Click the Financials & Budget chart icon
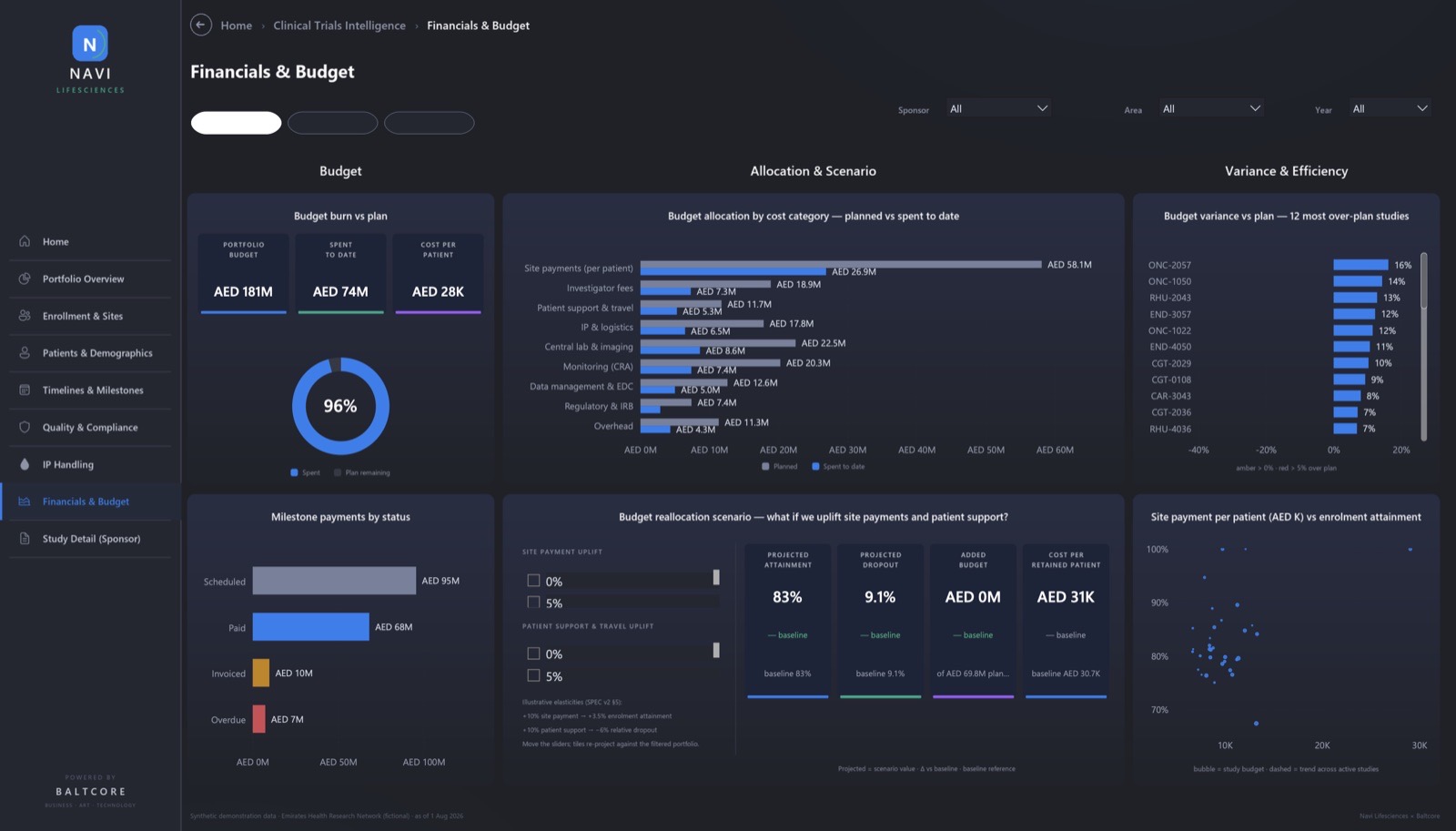The image size is (1456, 831). (25, 502)
